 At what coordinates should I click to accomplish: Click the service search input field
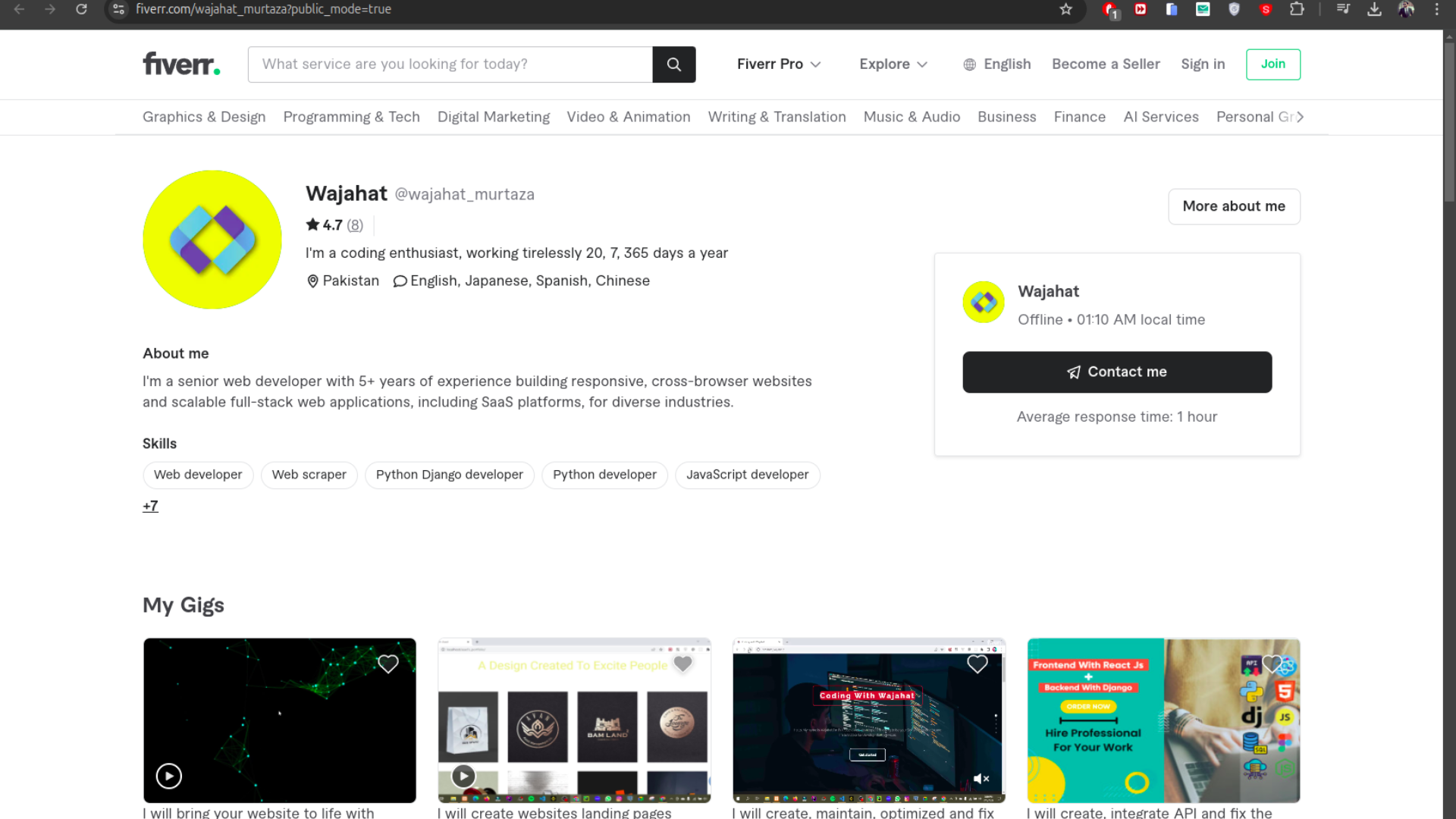[x=450, y=64]
